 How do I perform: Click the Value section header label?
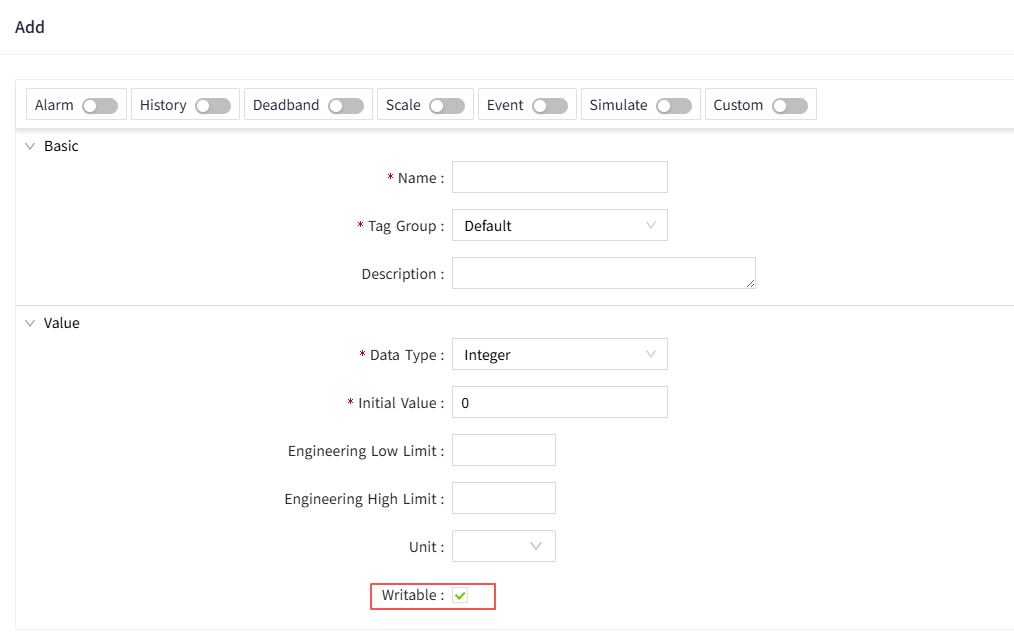62,324
